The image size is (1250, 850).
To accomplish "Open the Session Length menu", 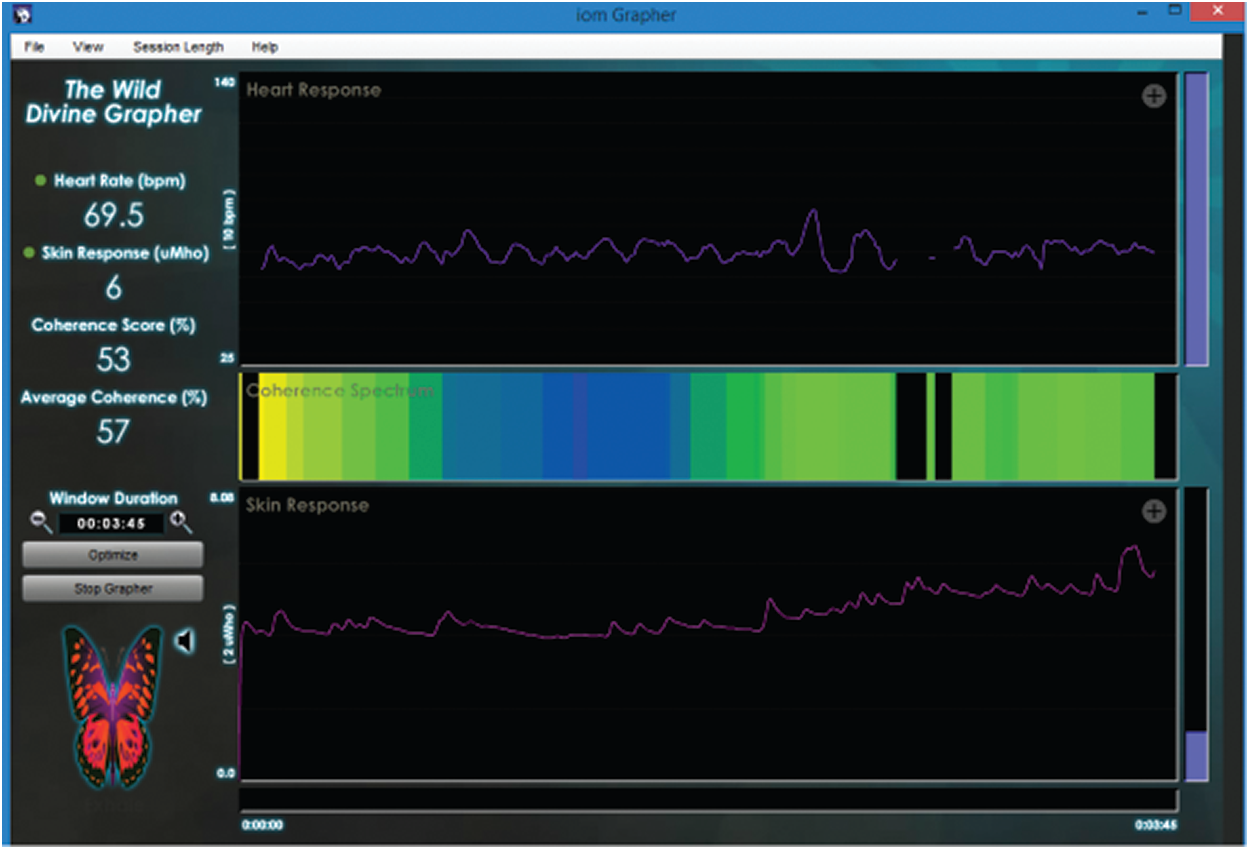I will (178, 47).
